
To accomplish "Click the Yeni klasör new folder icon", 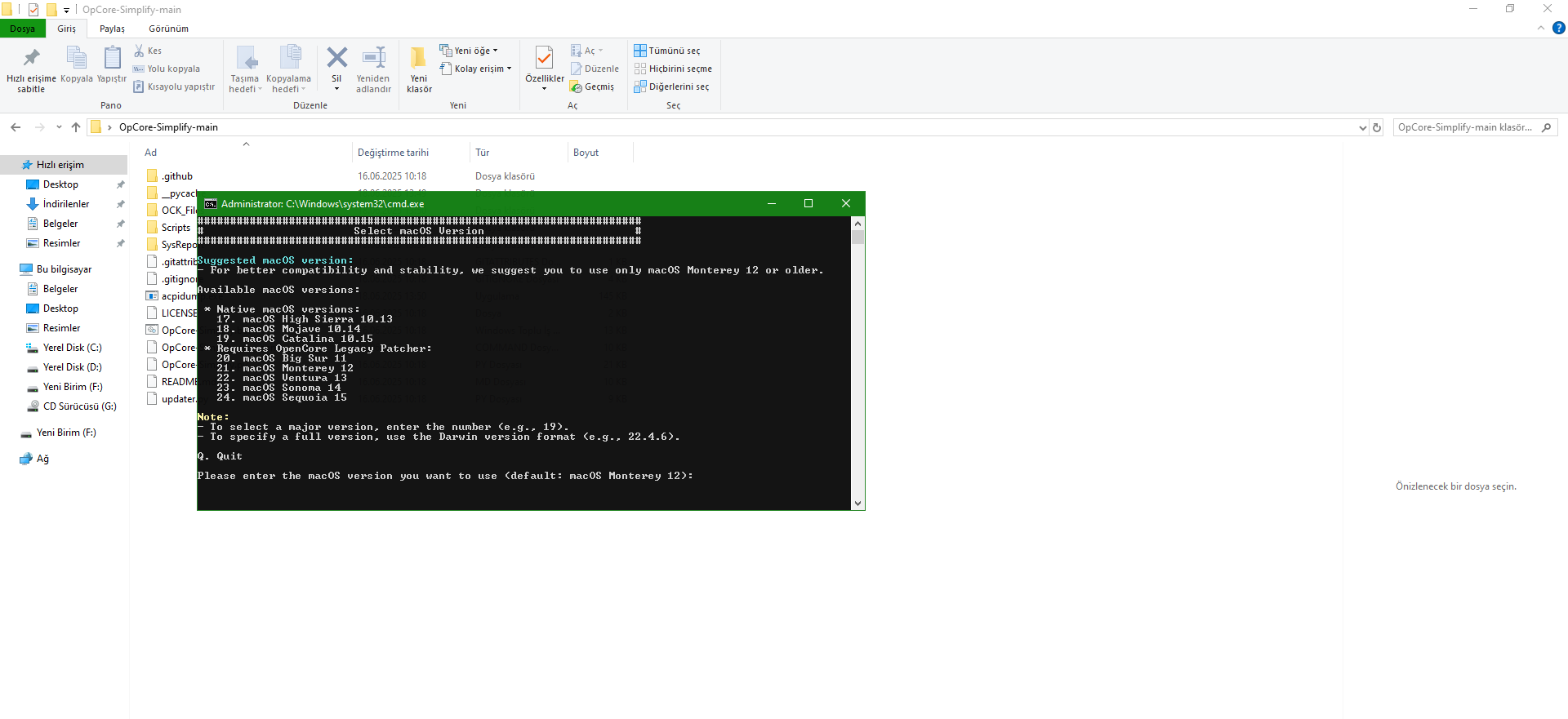I will [419, 59].
